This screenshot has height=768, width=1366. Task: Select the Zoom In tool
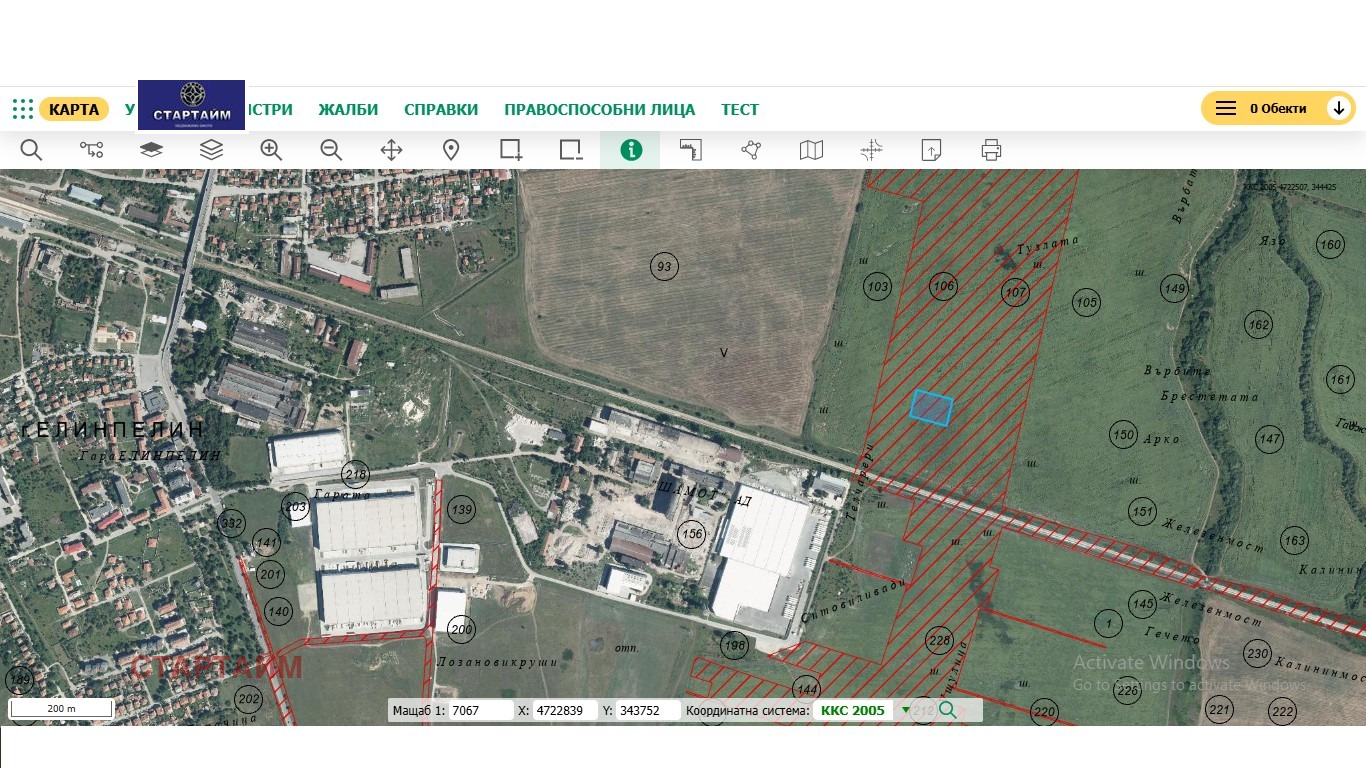(270, 150)
